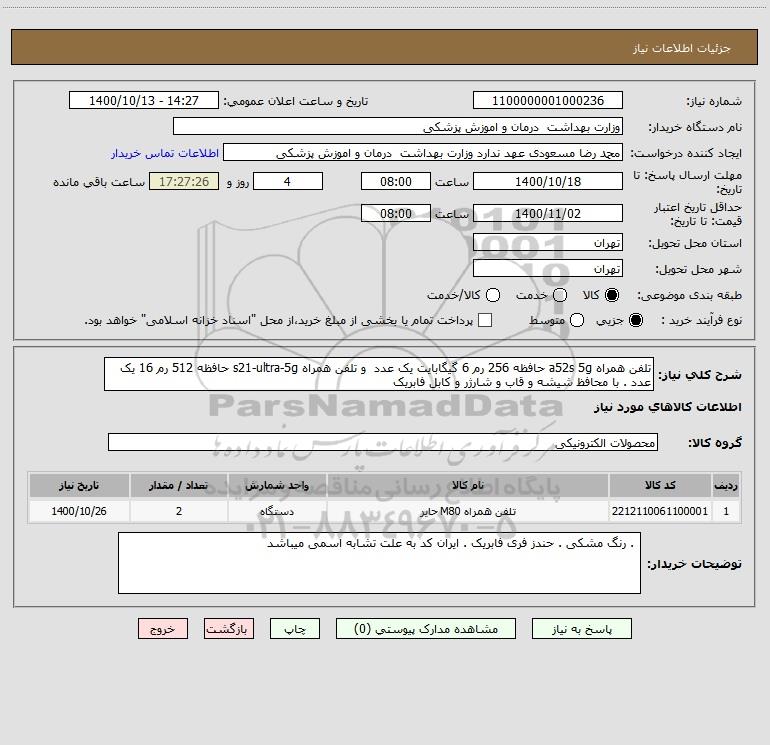Viewport: 770px width, 745px height.
Task: Click the request creator name field
Action: coord(423,152)
